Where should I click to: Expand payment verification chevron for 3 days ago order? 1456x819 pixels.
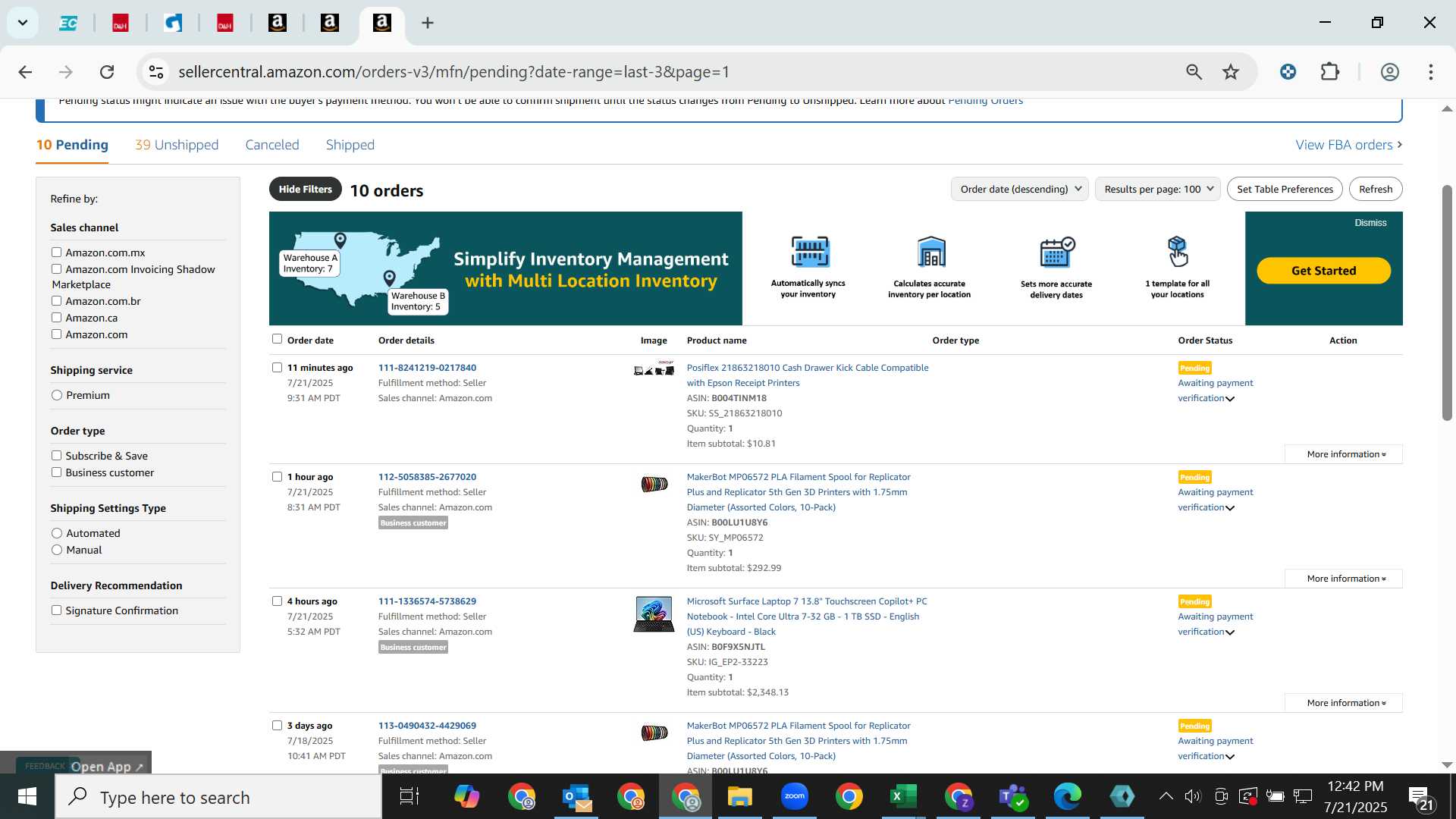[x=1230, y=757]
